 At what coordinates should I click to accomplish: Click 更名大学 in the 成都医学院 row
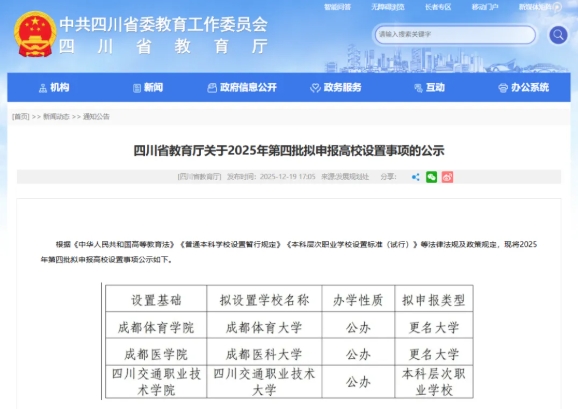[434, 354]
